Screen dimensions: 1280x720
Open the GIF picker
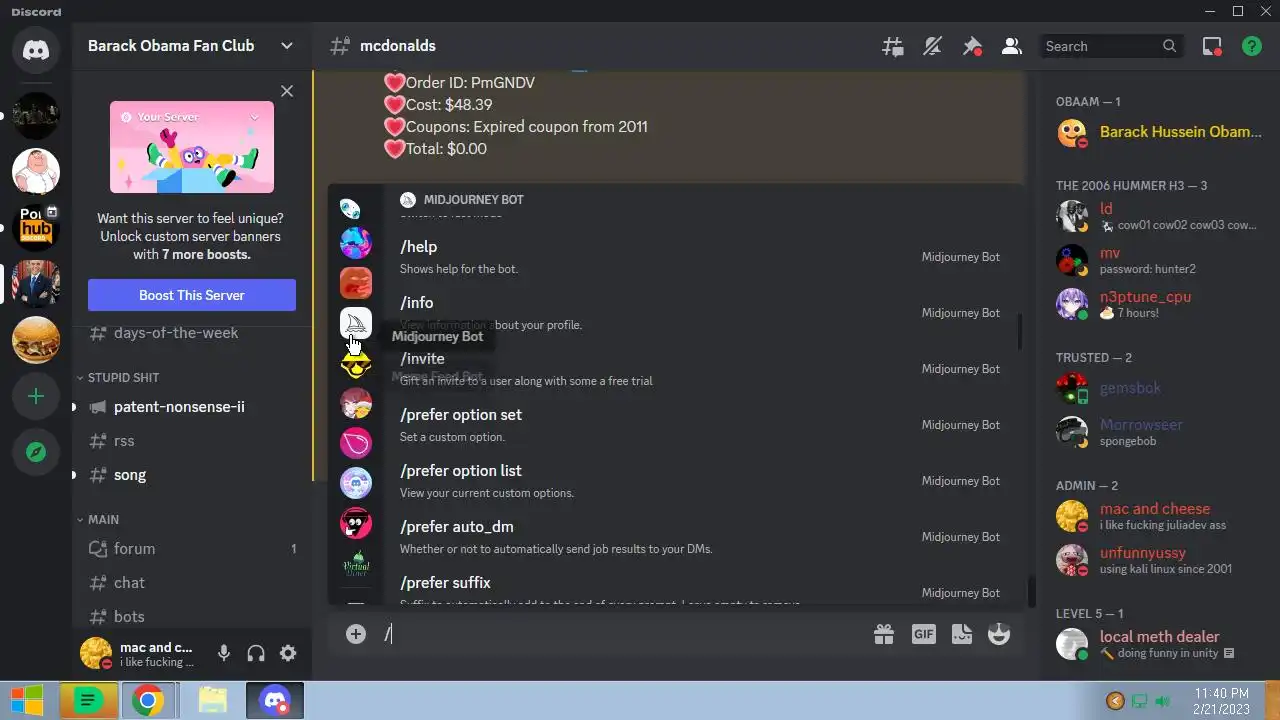[923, 634]
